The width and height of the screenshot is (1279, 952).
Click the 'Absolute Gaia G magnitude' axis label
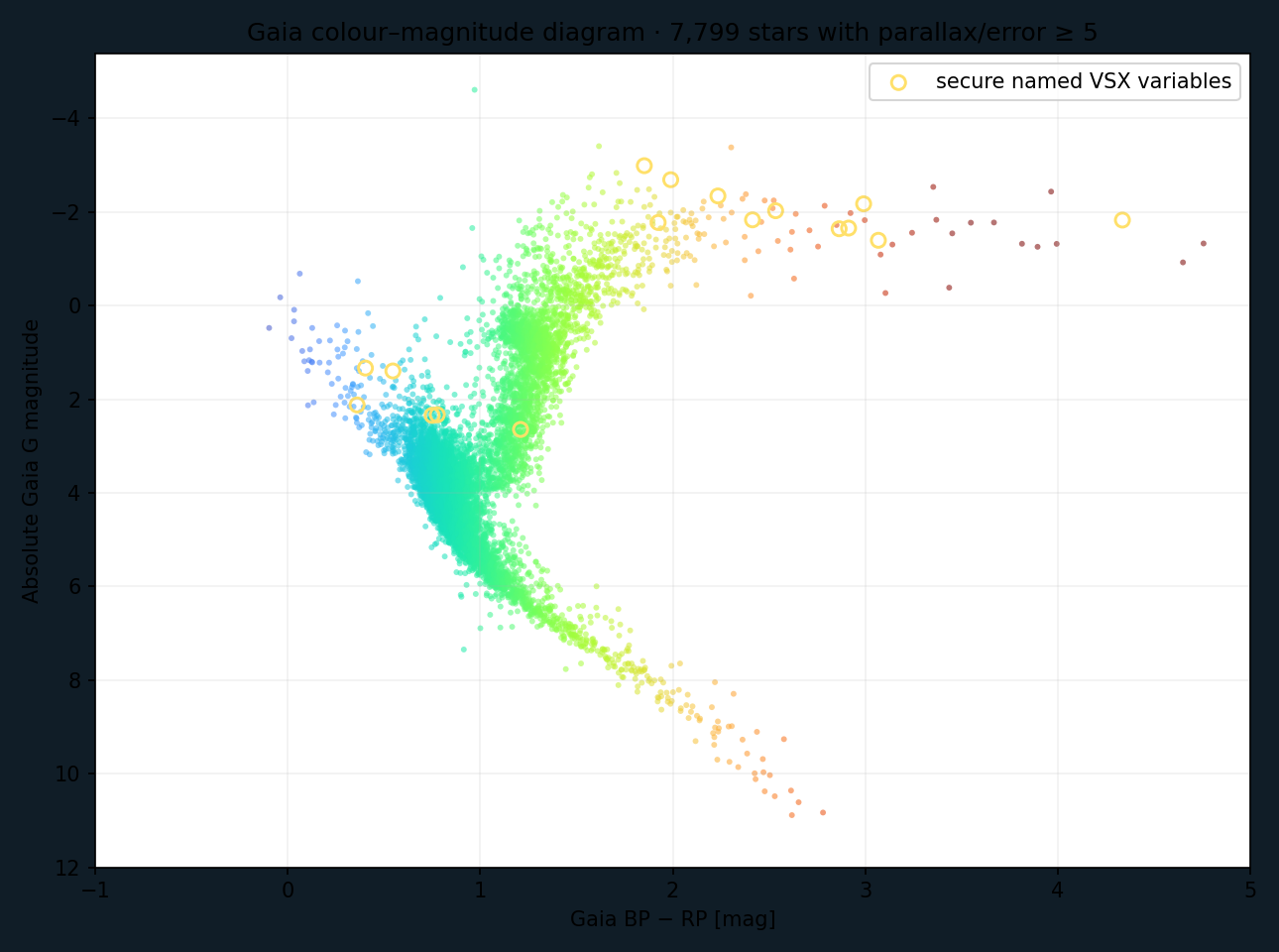coord(31,460)
